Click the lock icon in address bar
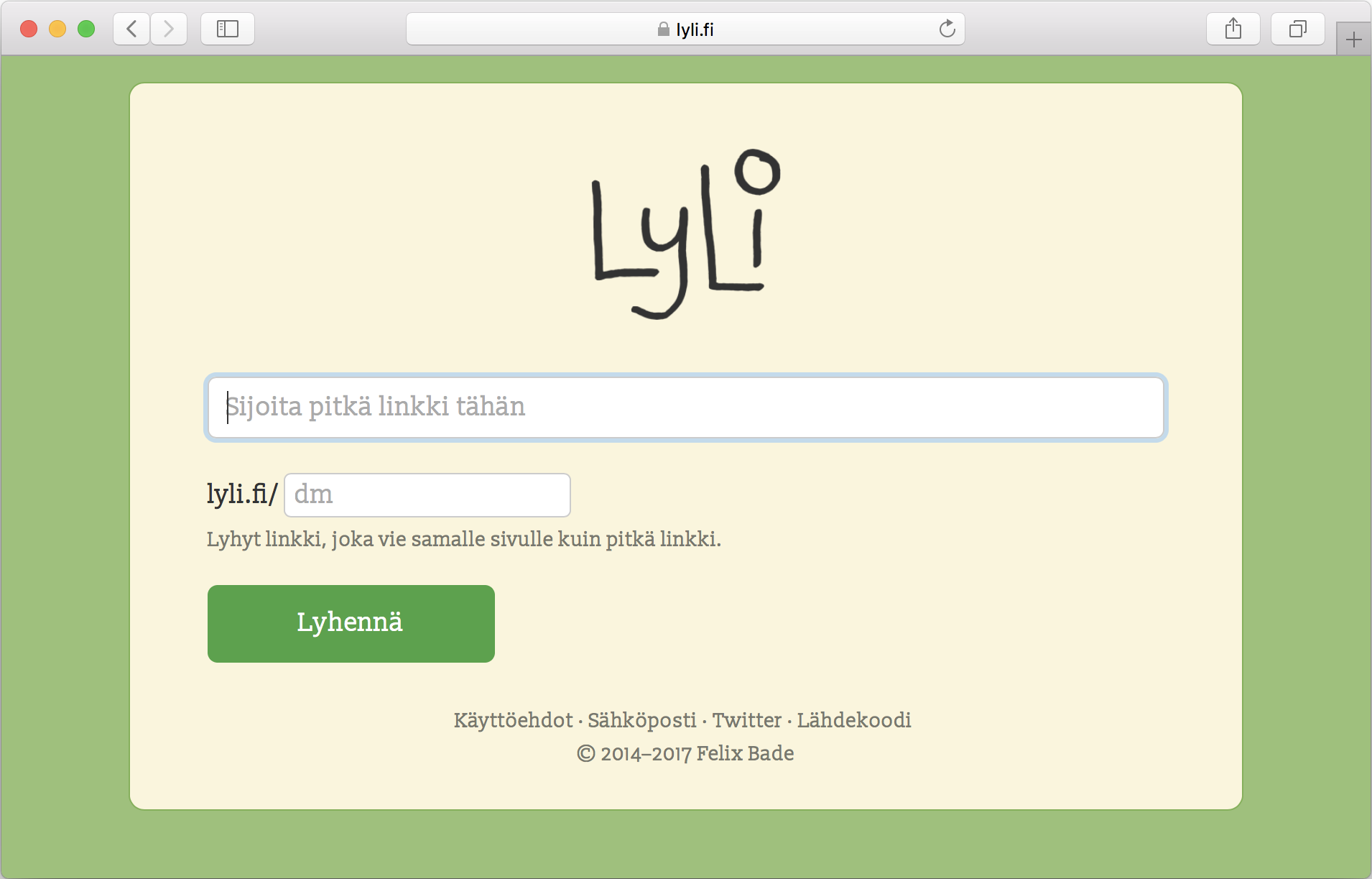The height and width of the screenshot is (879, 1372). (664, 29)
